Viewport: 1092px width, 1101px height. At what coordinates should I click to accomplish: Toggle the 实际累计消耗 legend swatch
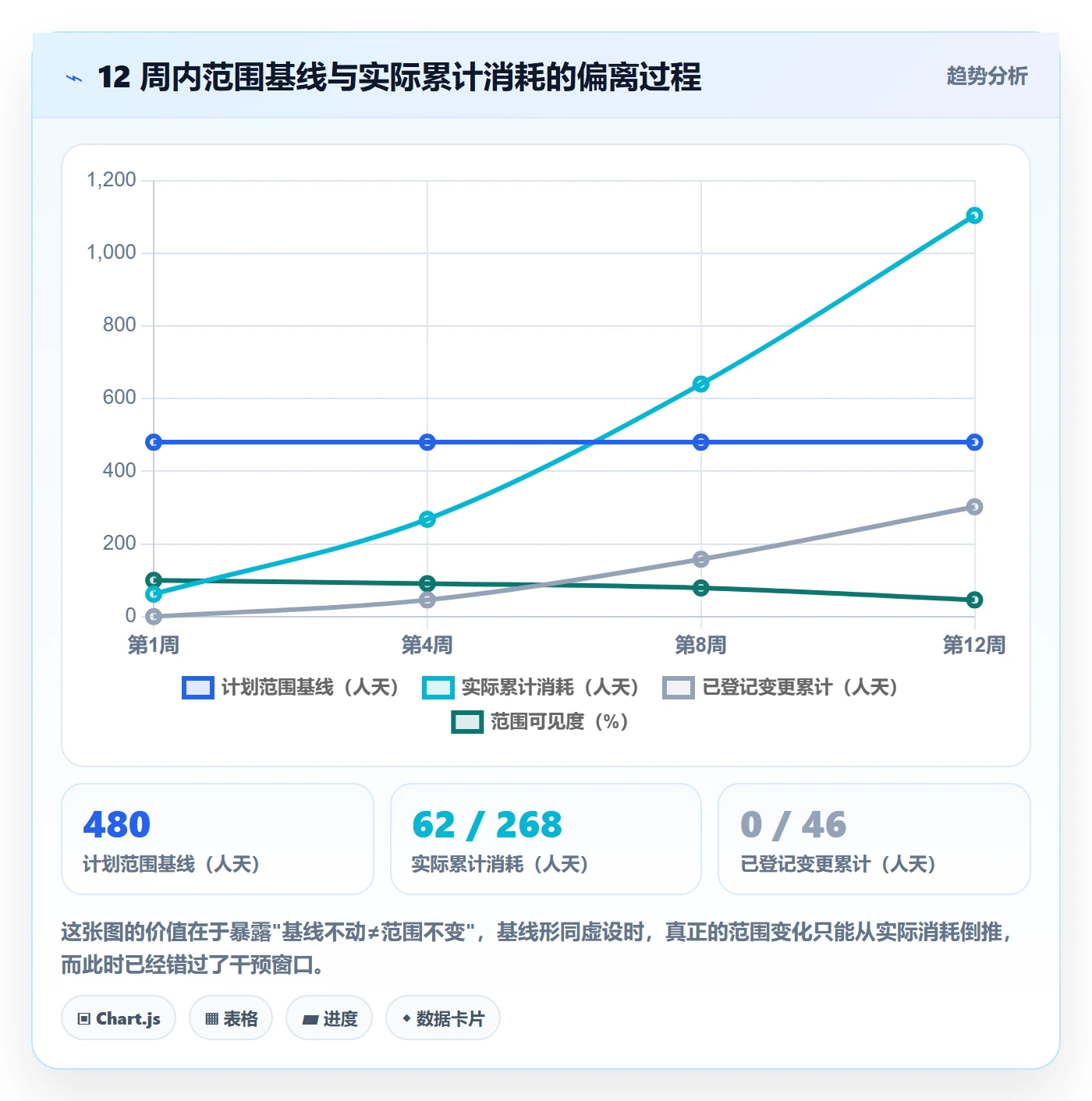[x=438, y=688]
